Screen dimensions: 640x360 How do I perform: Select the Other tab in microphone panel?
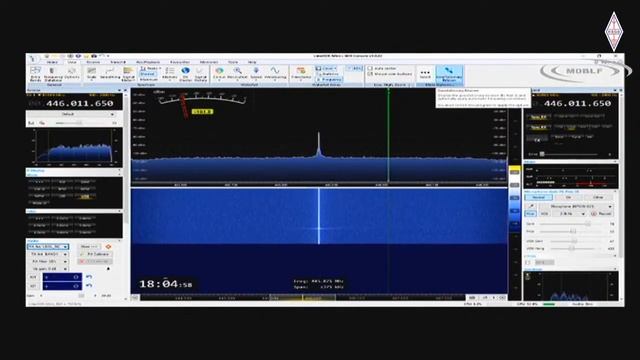pyautogui.click(x=598, y=198)
